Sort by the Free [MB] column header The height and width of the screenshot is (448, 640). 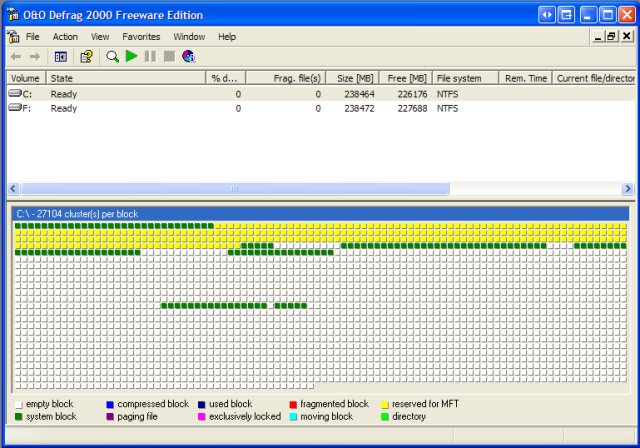click(404, 78)
